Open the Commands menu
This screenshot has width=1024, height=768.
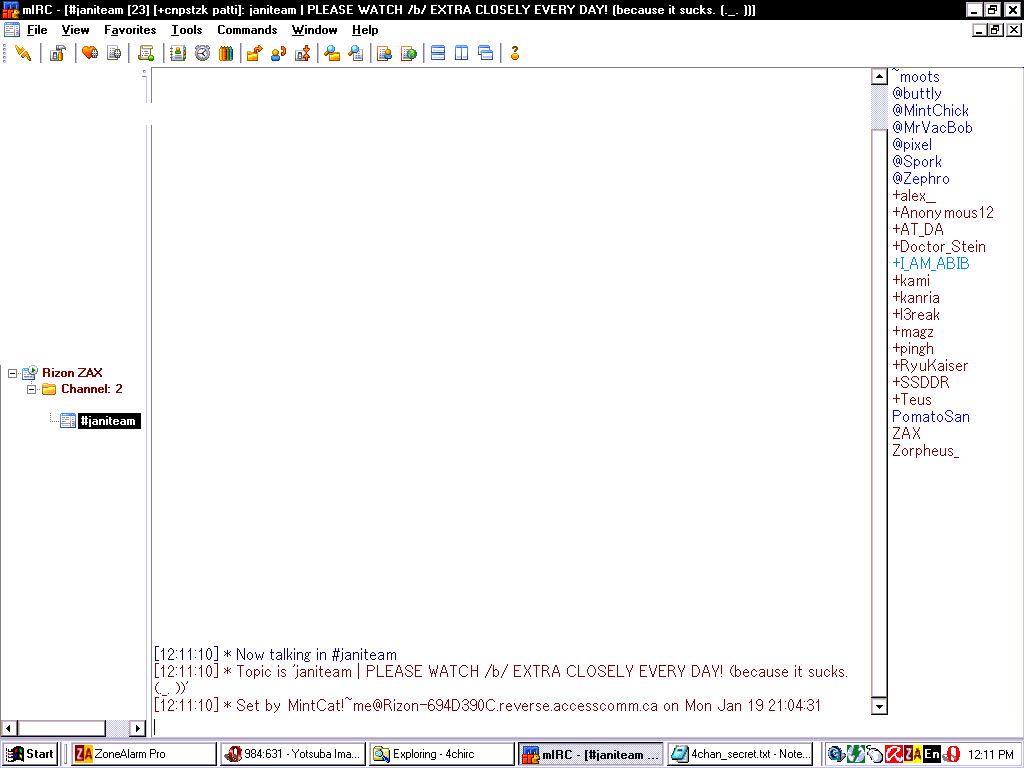[x=247, y=30]
